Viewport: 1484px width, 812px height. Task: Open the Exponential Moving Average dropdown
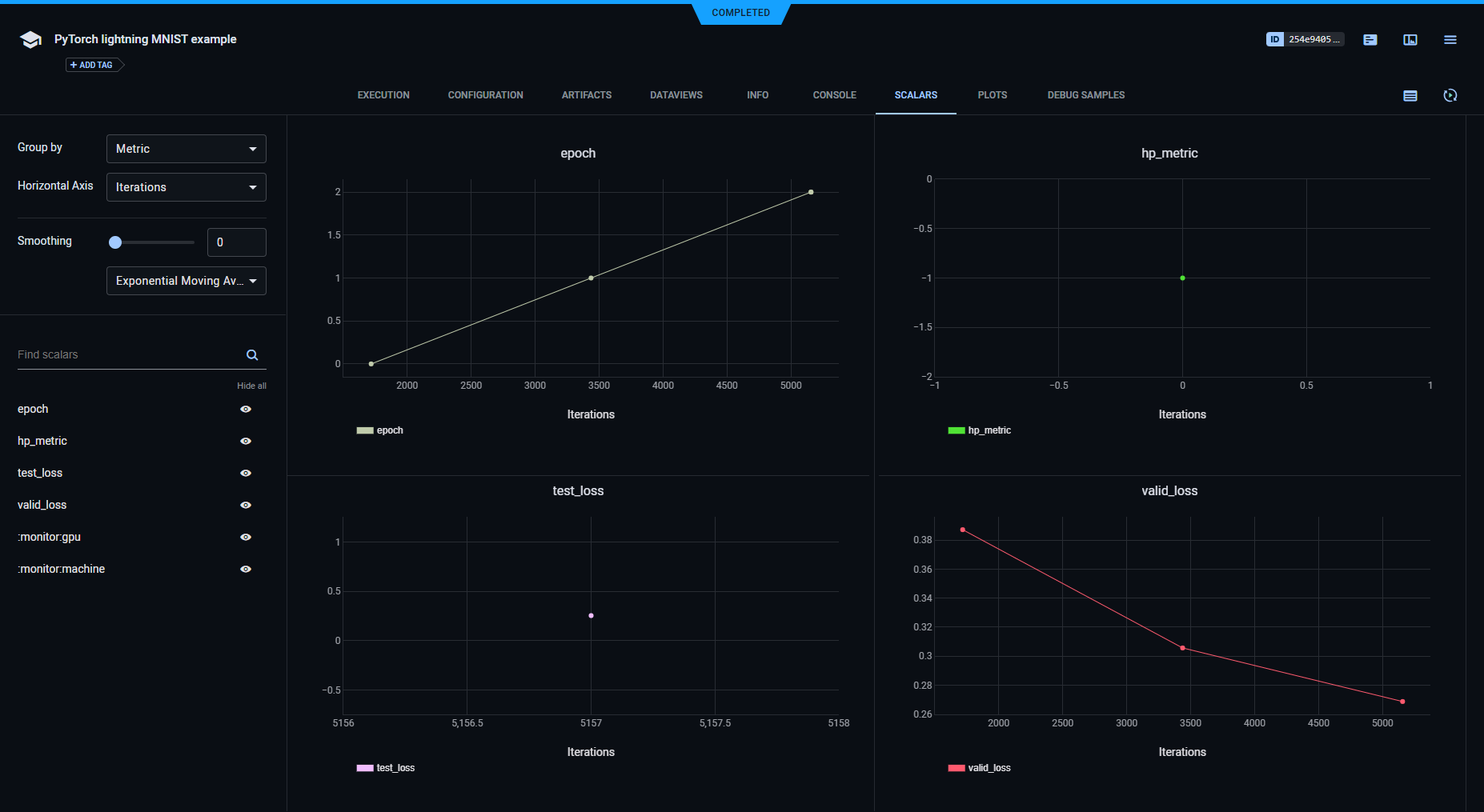pyautogui.click(x=186, y=281)
